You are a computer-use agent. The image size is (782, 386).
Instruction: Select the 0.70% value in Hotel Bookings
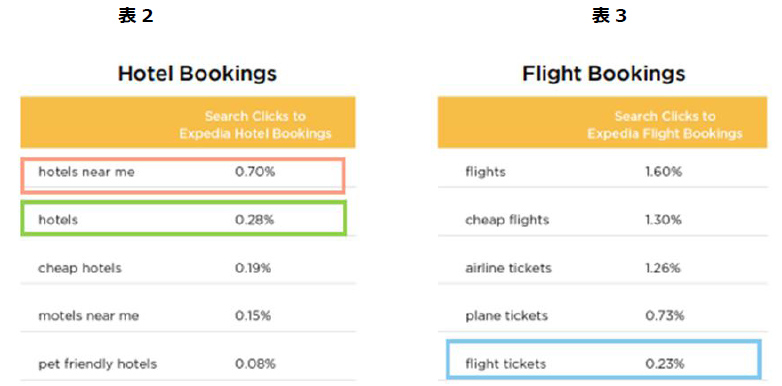[x=255, y=172]
